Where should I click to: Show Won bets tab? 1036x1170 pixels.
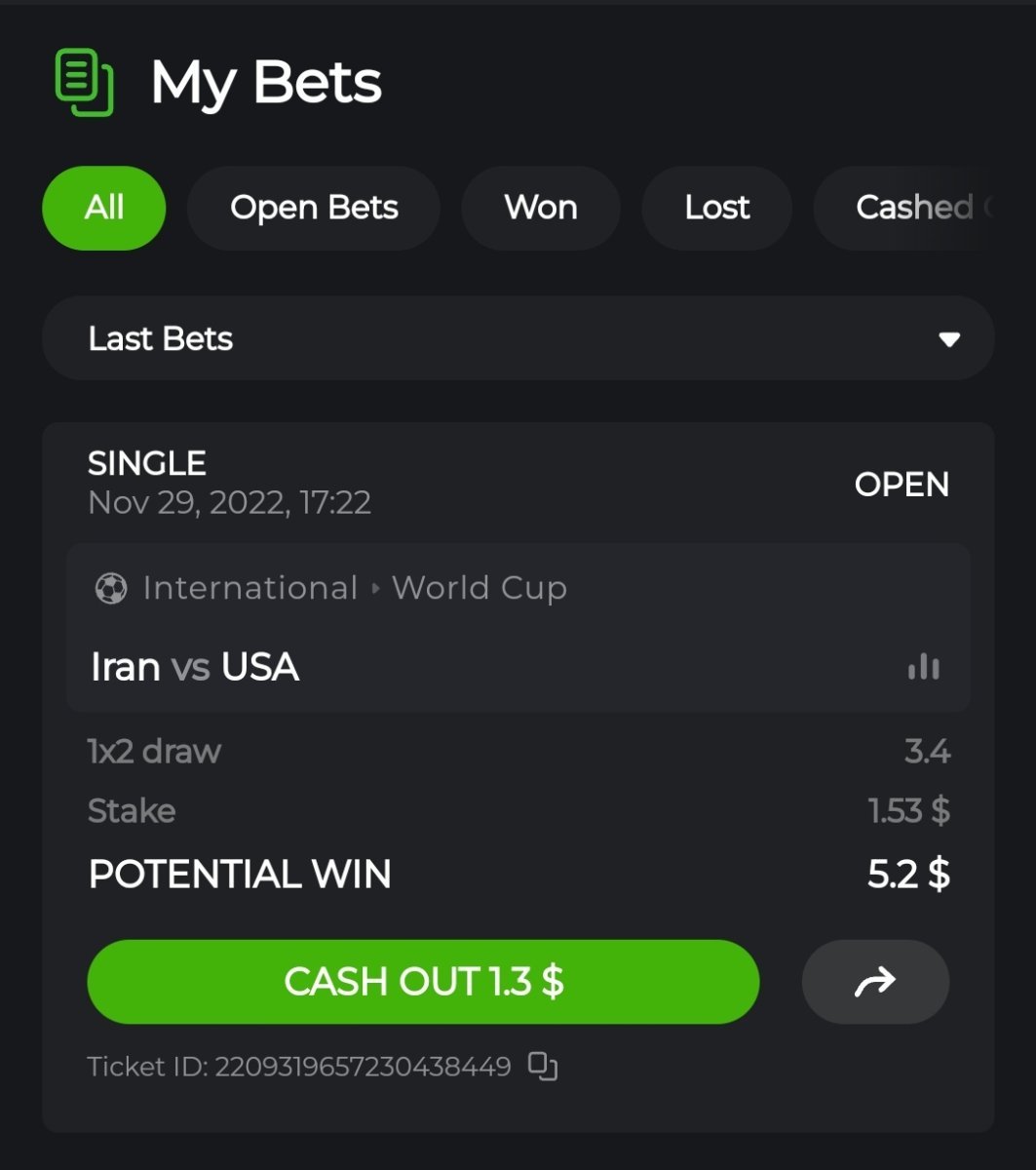(x=541, y=208)
